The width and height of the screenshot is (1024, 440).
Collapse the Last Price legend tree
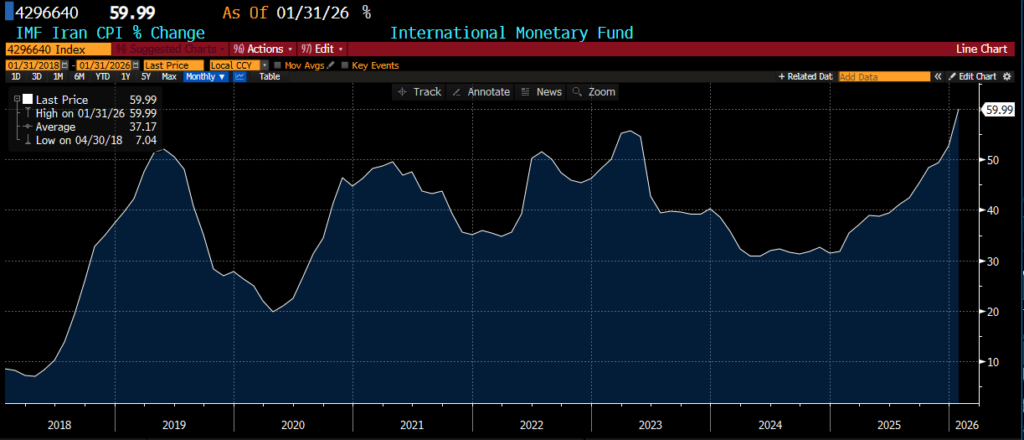(x=16, y=100)
